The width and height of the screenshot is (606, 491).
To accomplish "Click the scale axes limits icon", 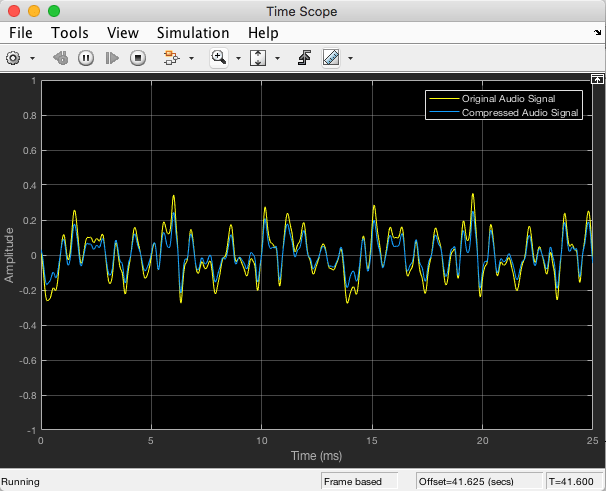I will pyautogui.click(x=258, y=58).
